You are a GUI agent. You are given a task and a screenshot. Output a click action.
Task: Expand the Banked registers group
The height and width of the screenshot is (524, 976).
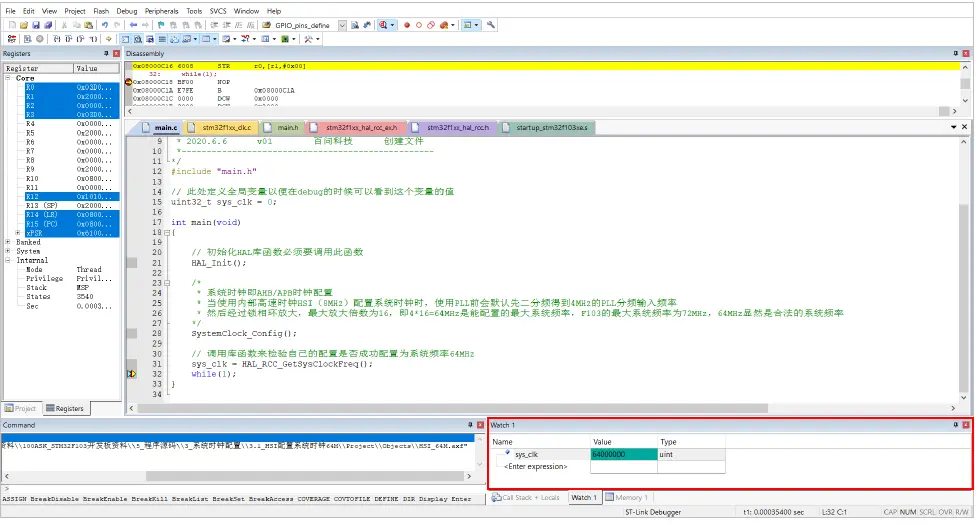pyautogui.click(x=8, y=242)
